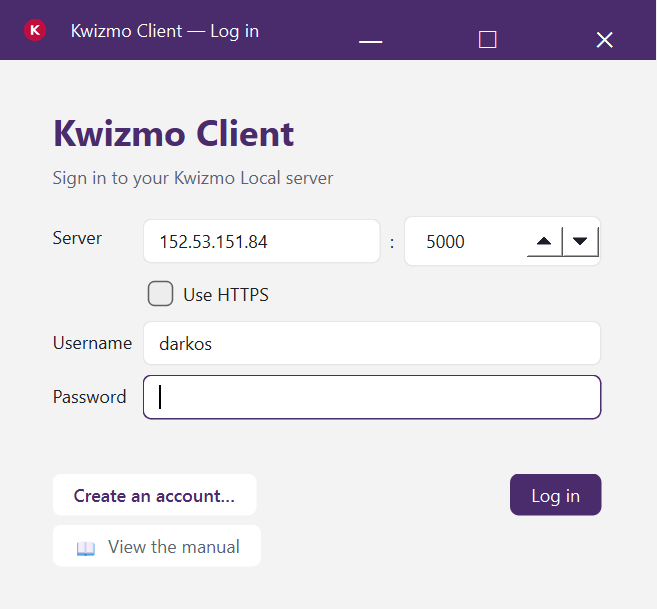Focus the empty Password field
Screen dimensions: 657x609
pyautogui.click(x=372, y=397)
